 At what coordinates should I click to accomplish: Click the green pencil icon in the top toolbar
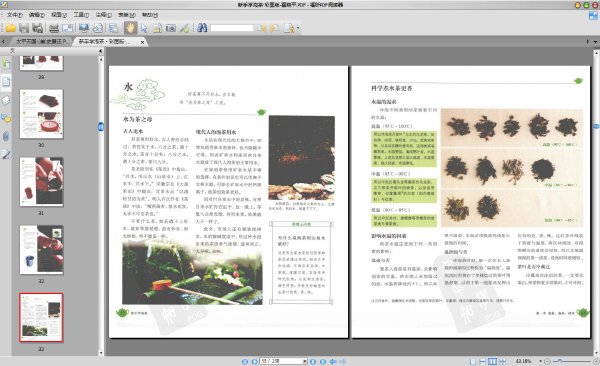tap(184, 28)
